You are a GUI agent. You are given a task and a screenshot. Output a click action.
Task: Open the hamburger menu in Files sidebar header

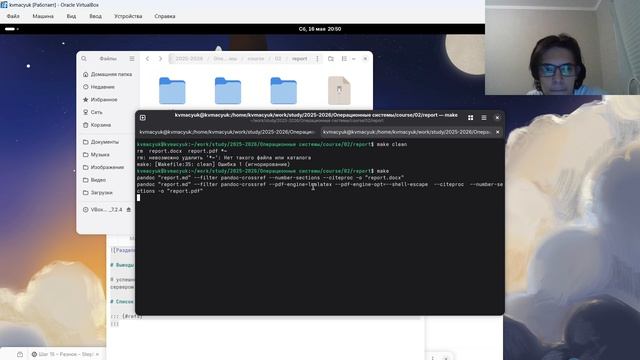tap(132, 59)
